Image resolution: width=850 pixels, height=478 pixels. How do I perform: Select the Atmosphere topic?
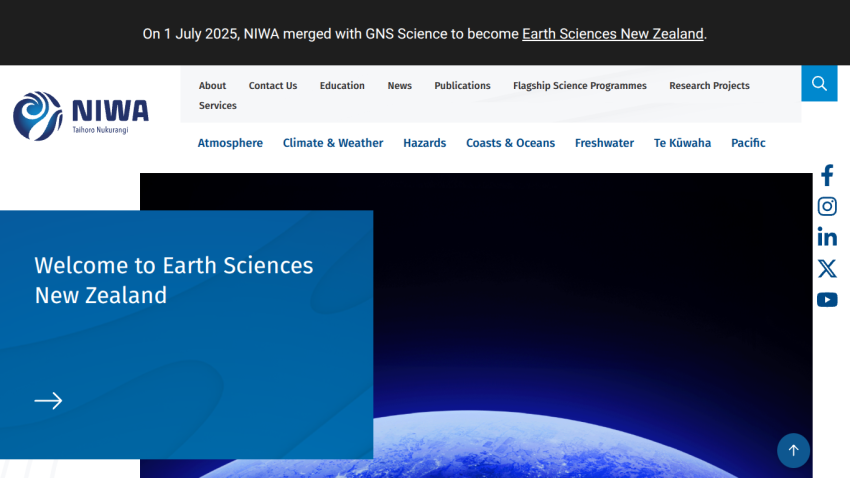[x=230, y=143]
